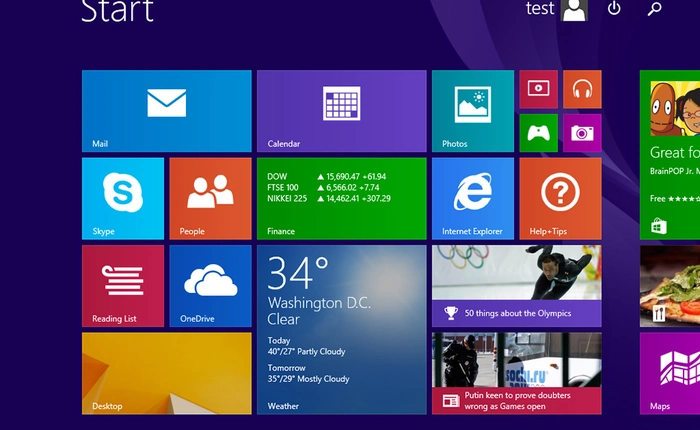Click the DOW 15,690.47 quote line
This screenshot has height=430, width=700.
point(326,176)
